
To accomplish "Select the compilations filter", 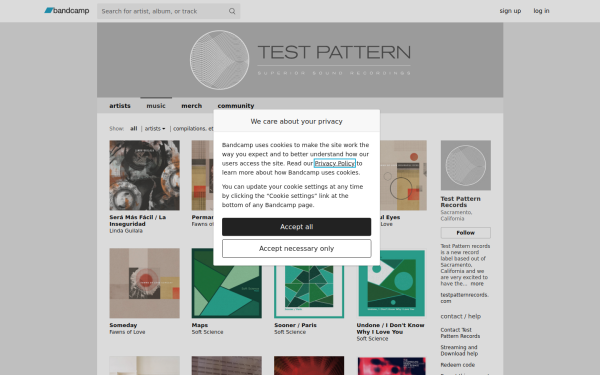I will tap(193, 129).
